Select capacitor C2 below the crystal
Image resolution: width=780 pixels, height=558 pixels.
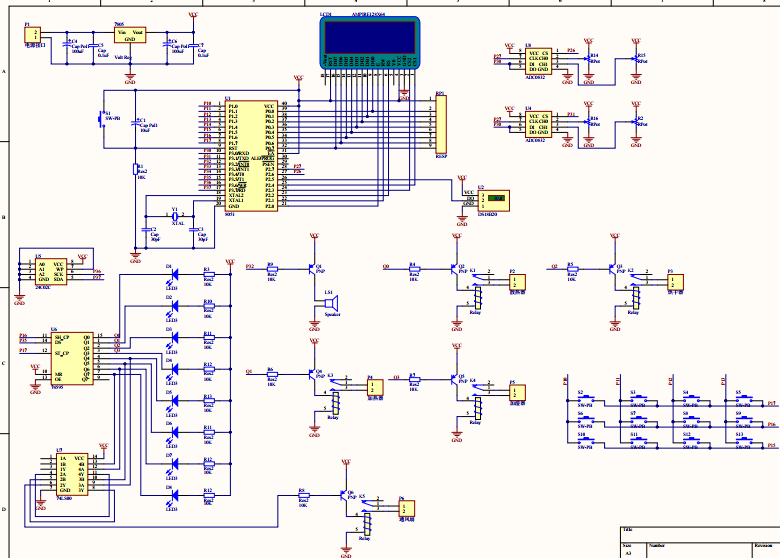(146, 229)
